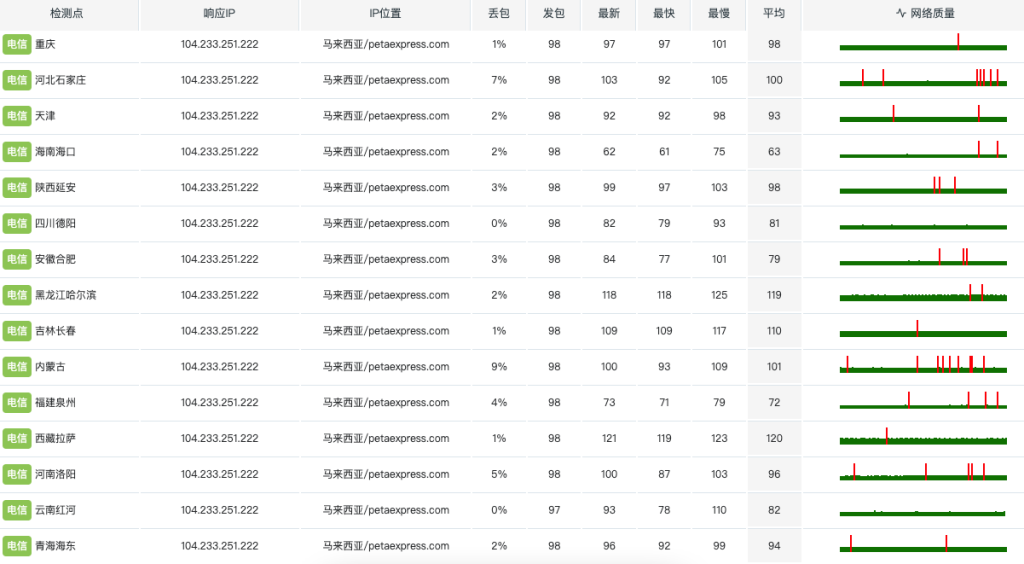Click the network quality chart for 内蒙古

(x=922, y=365)
